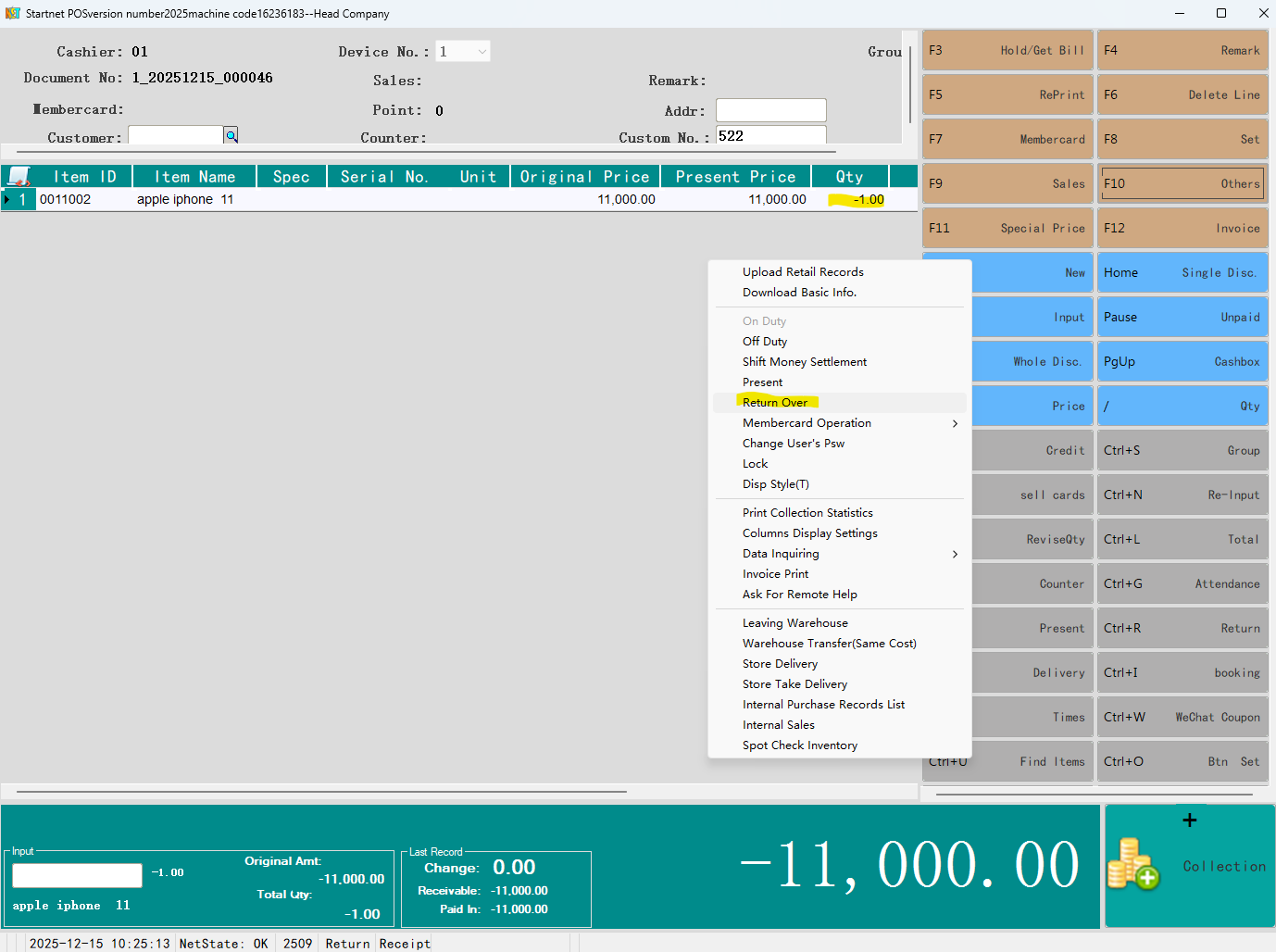Pick Off Duty in the context menu
Image resolution: width=1276 pixels, height=952 pixels.
tap(765, 342)
